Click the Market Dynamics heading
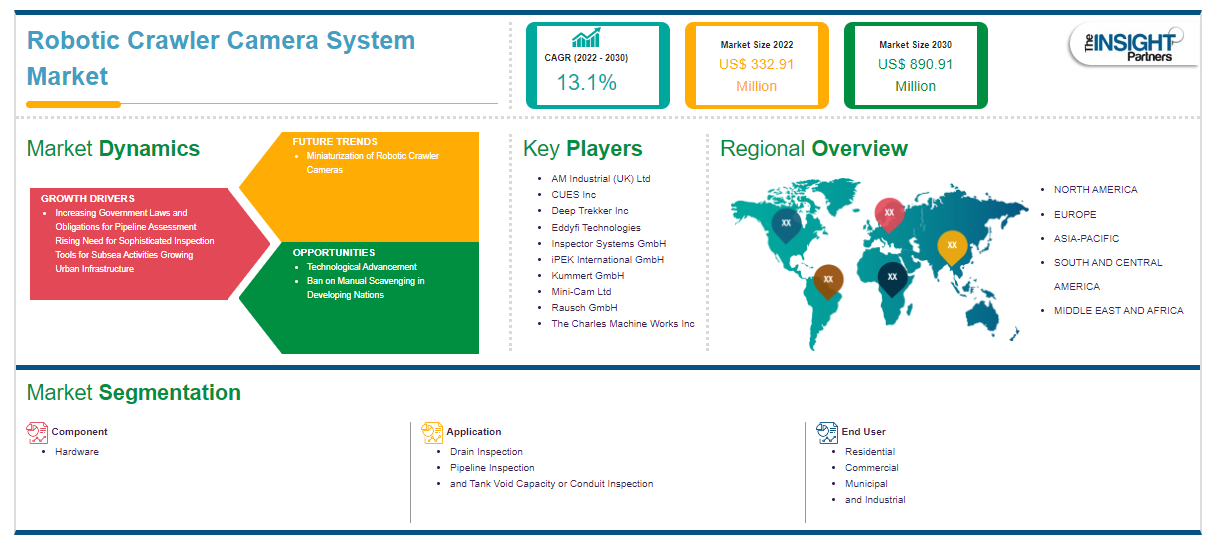1213x543 pixels. click(113, 149)
